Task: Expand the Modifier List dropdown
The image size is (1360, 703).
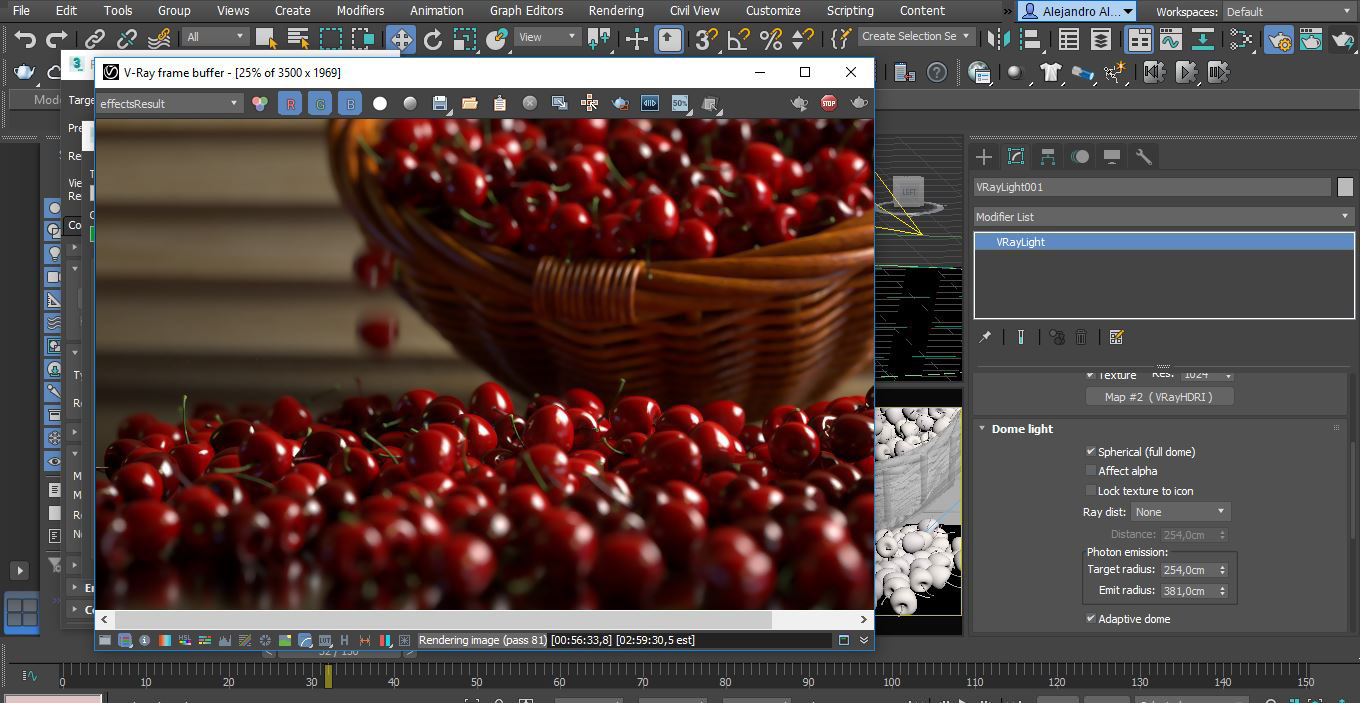Action: pos(1163,216)
